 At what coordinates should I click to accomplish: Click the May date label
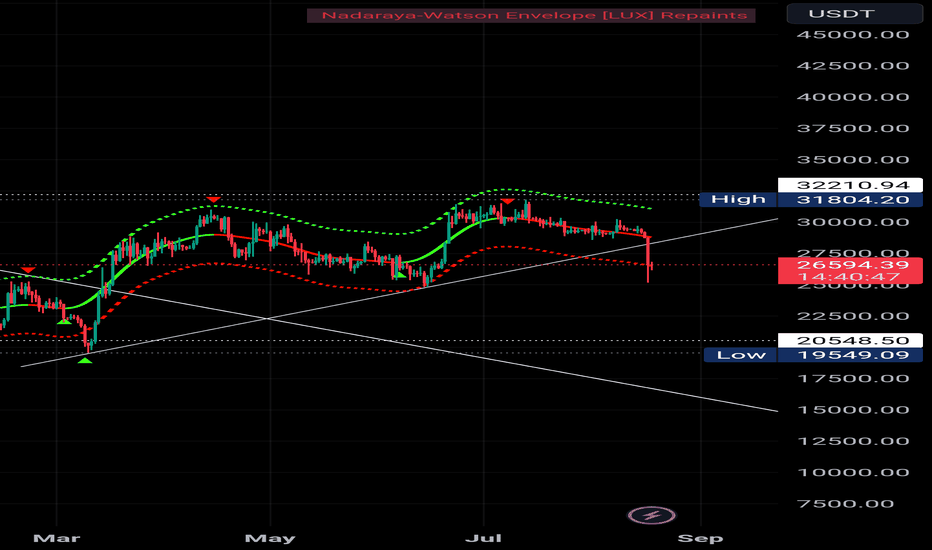tap(270, 538)
